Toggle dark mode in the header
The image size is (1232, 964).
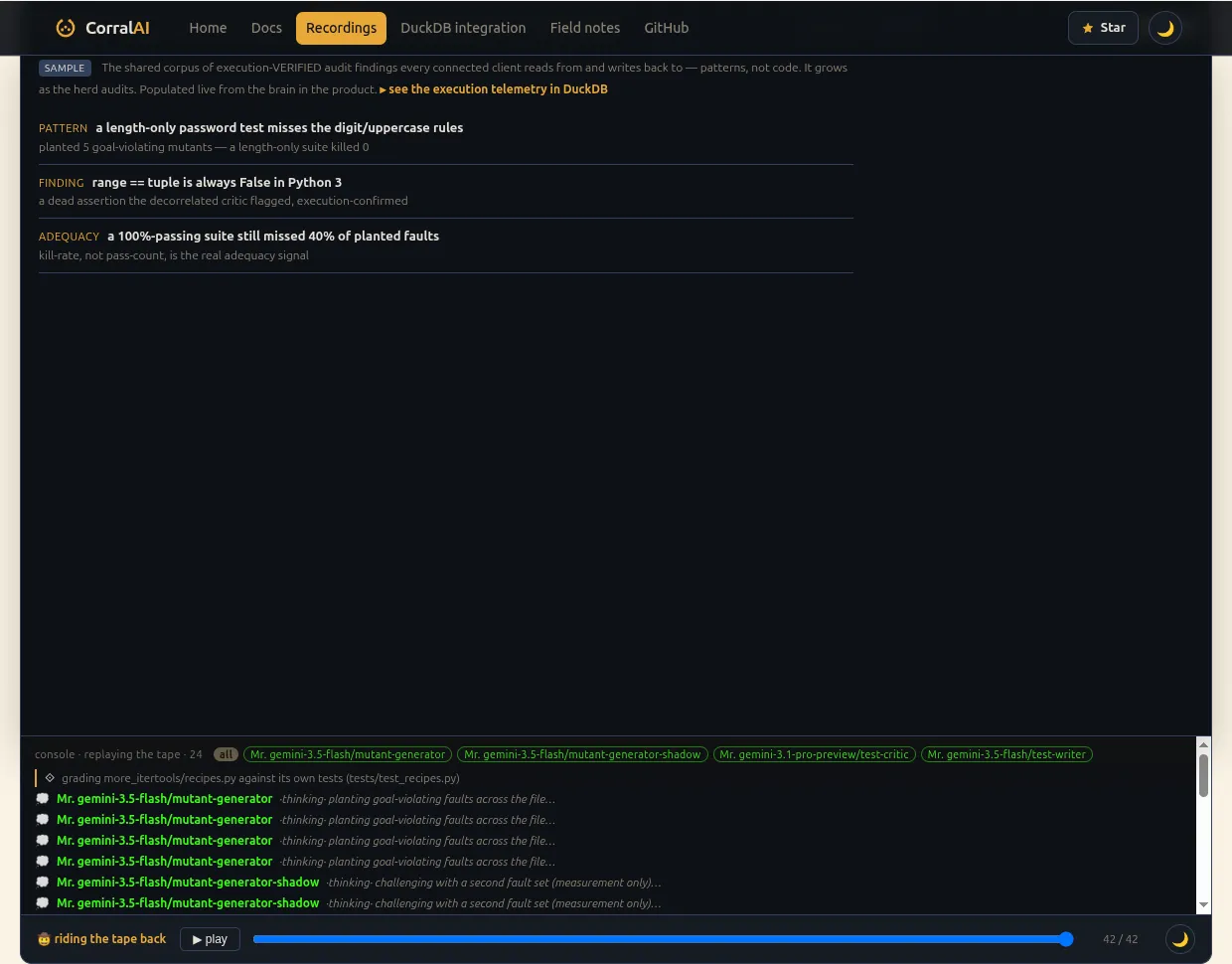click(x=1165, y=28)
